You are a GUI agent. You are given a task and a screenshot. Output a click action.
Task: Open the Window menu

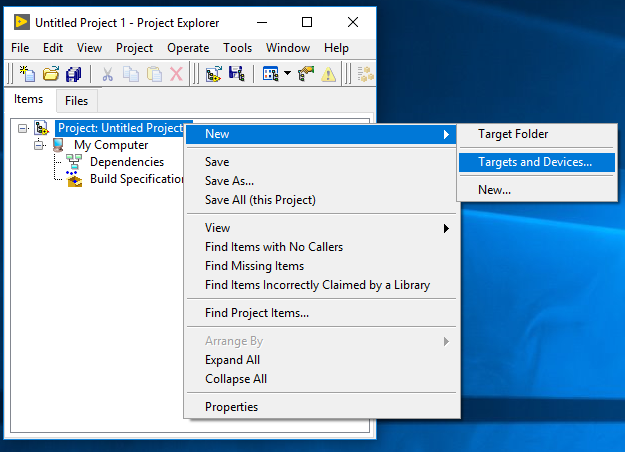pyautogui.click(x=288, y=48)
